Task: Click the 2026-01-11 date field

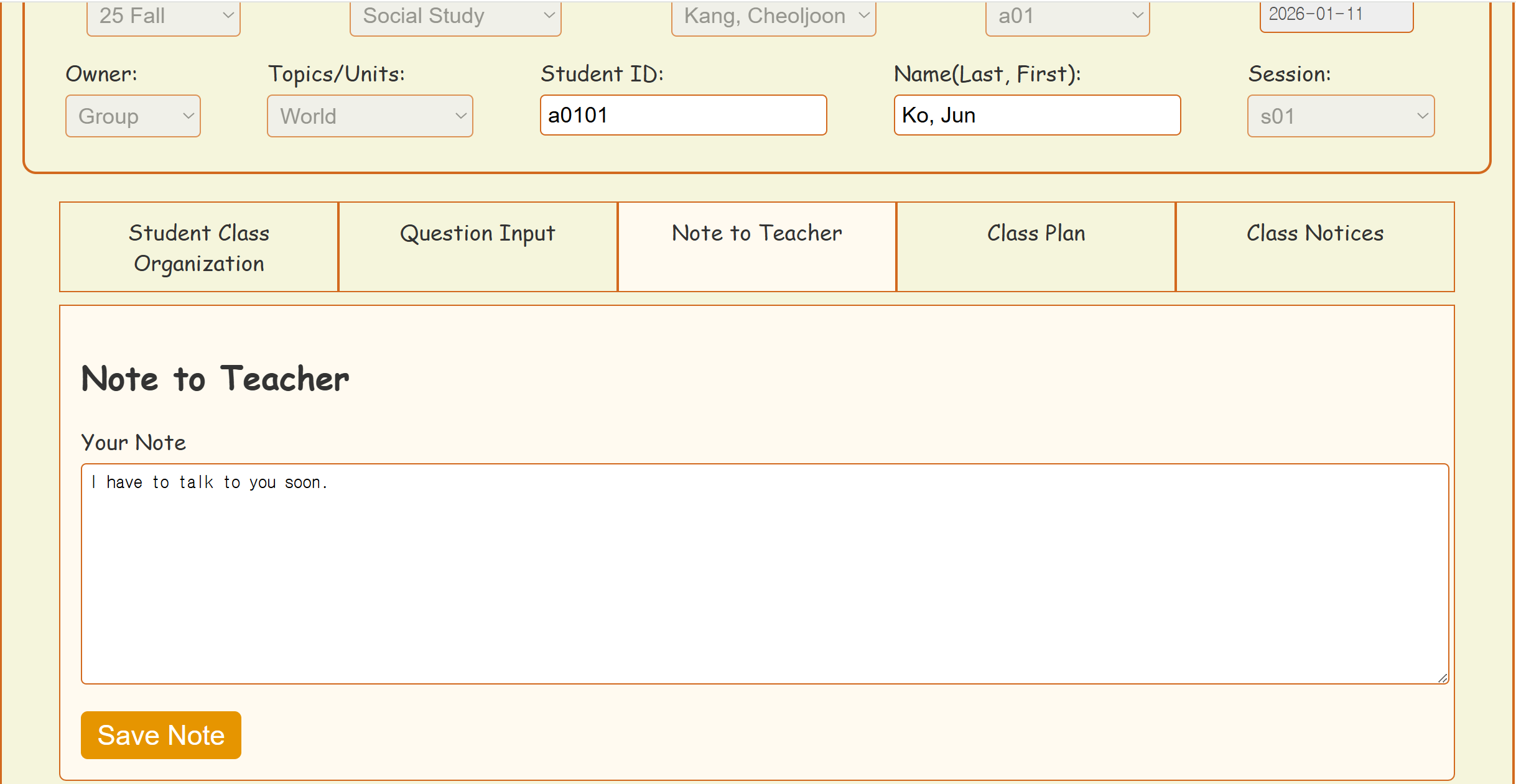Action: [1336, 15]
